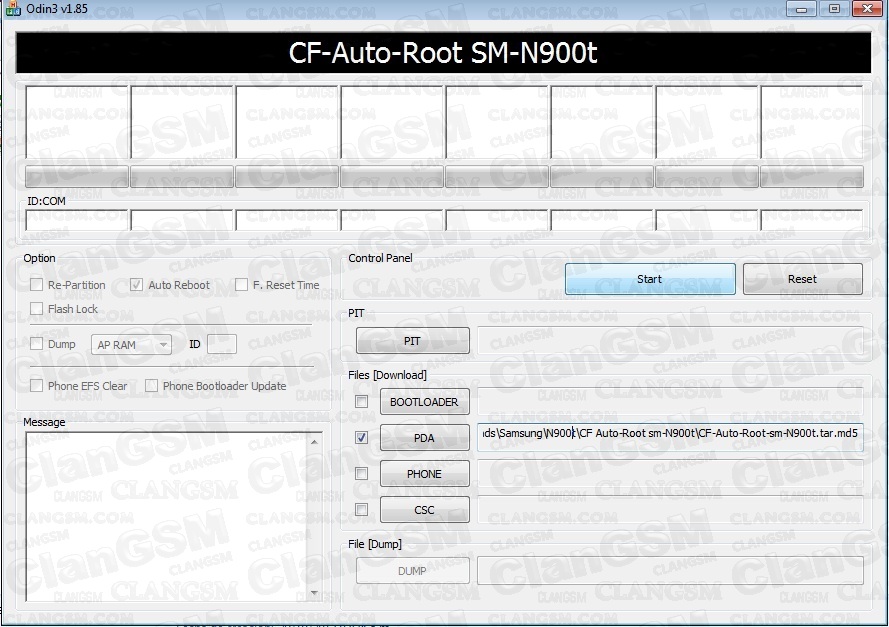This screenshot has height=627, width=889.
Task: Enable the Re-Partition checkbox
Action: (36, 285)
